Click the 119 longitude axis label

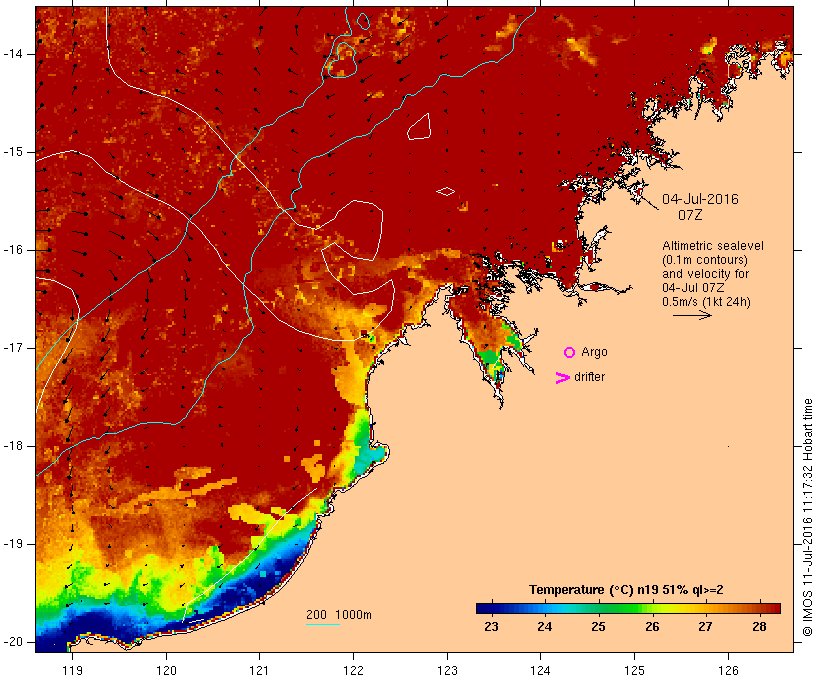click(x=72, y=670)
